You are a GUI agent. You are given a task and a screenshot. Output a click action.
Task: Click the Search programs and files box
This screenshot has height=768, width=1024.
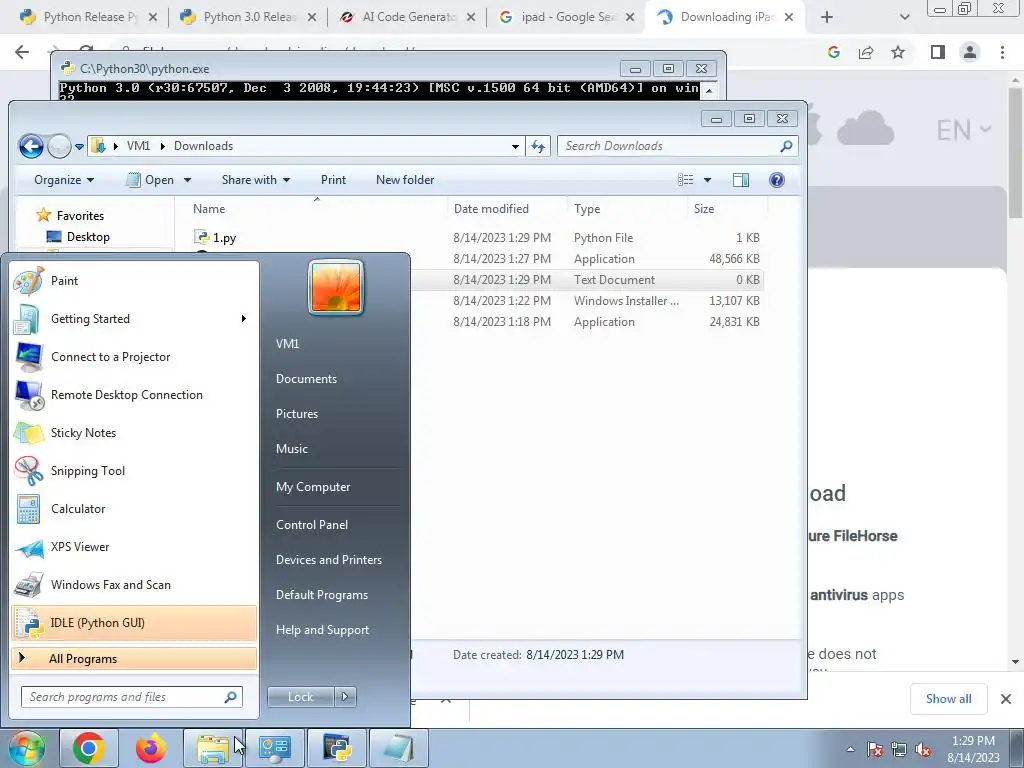coord(132,697)
